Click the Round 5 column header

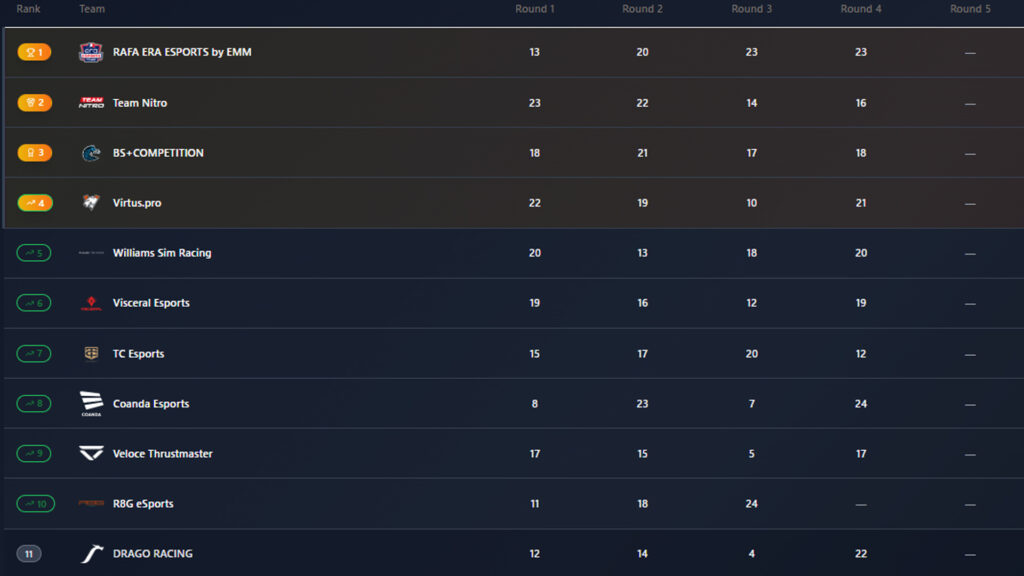(970, 9)
